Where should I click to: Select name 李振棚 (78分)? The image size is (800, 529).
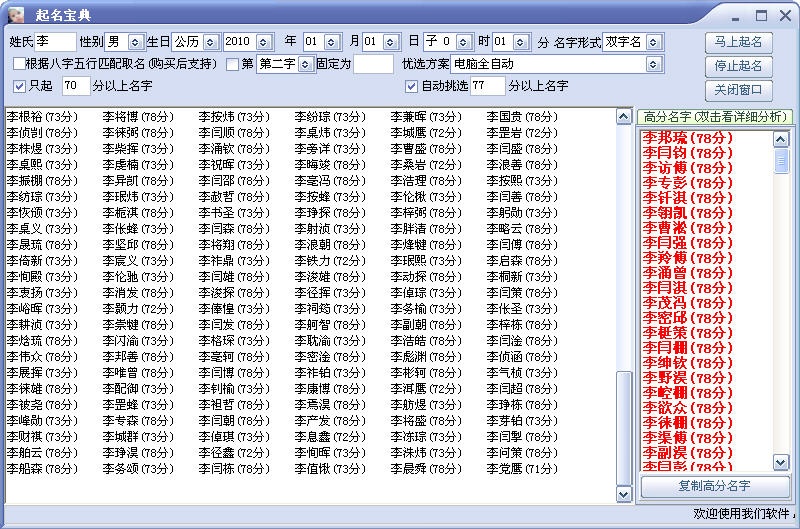point(42,181)
